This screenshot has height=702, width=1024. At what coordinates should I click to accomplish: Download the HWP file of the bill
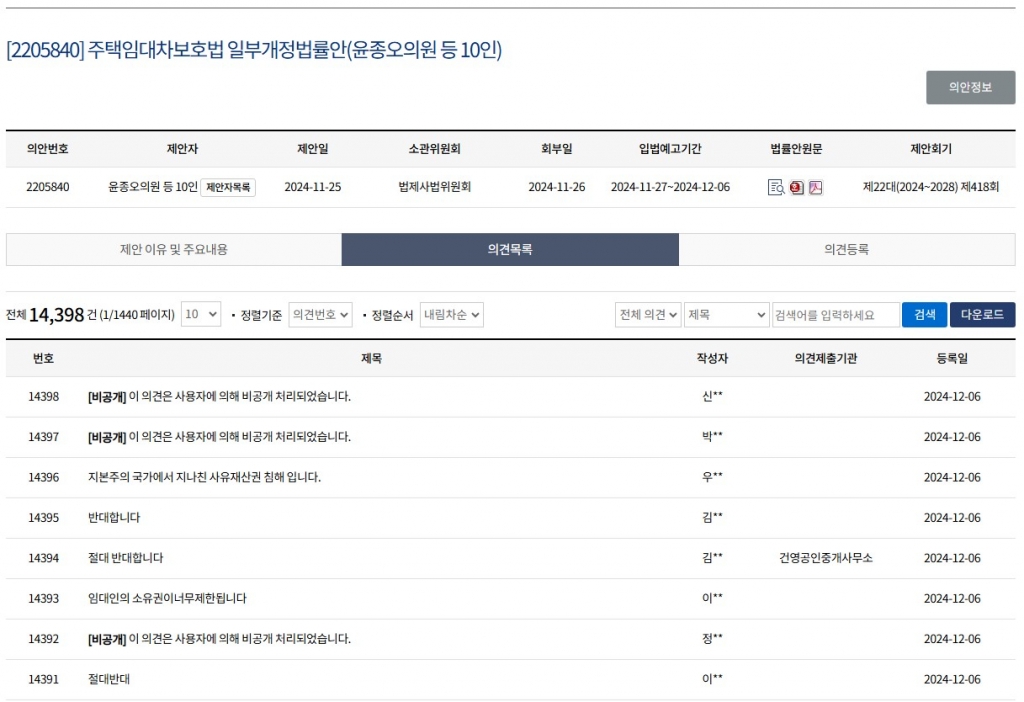[796, 187]
